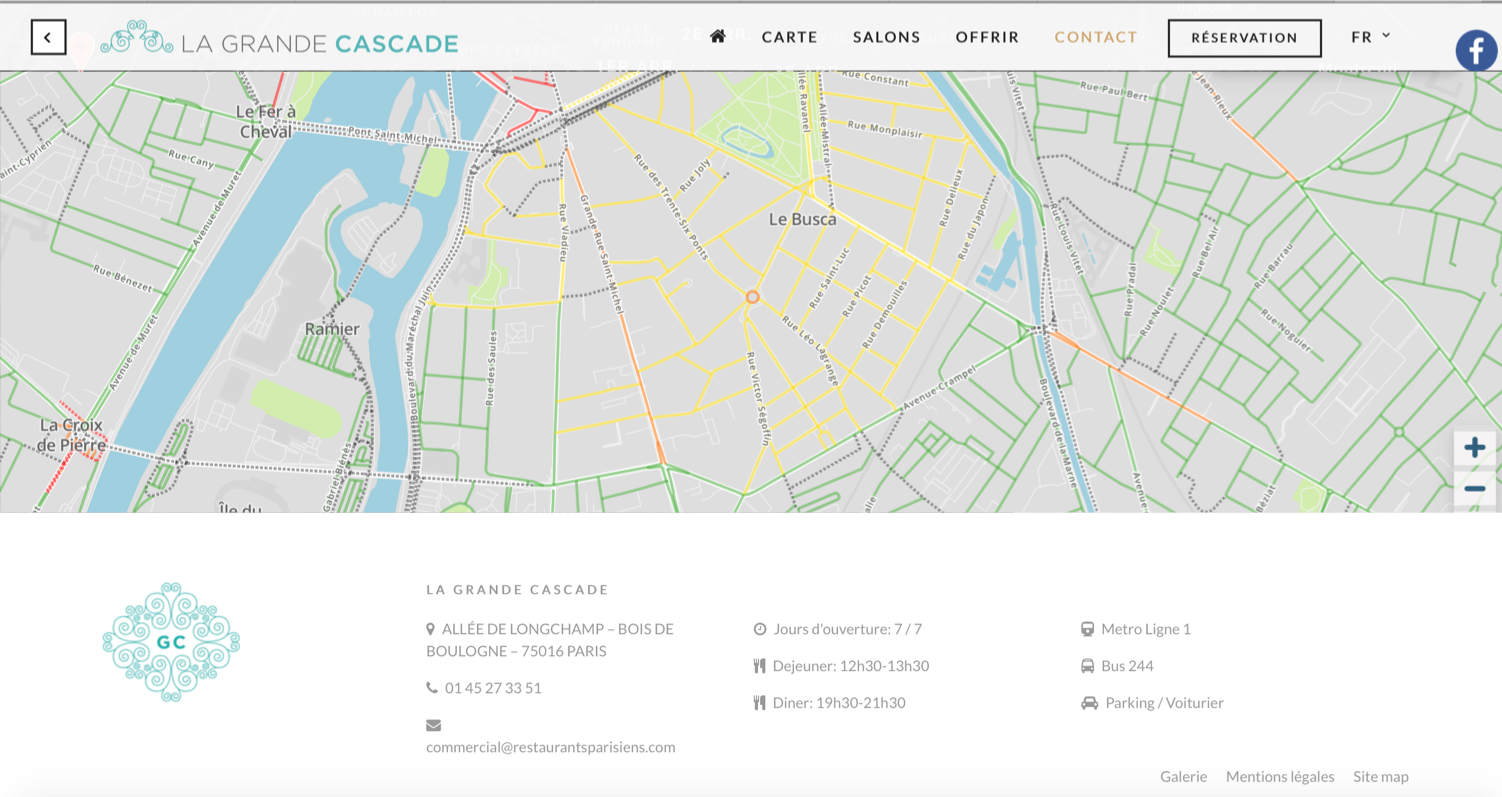Click the envelope email icon
Image resolution: width=1502 pixels, height=797 pixels.
[433, 725]
